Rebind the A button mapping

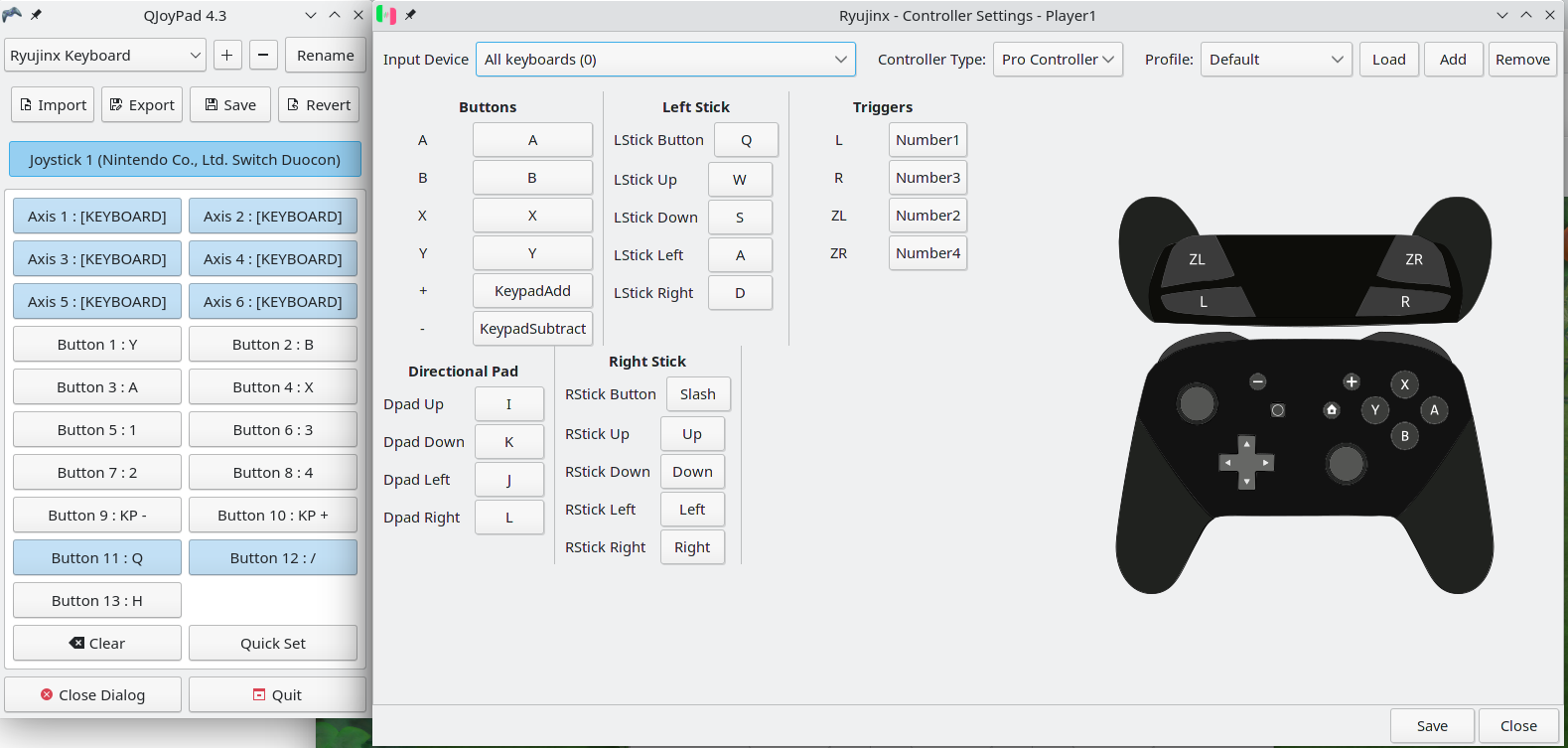532,140
